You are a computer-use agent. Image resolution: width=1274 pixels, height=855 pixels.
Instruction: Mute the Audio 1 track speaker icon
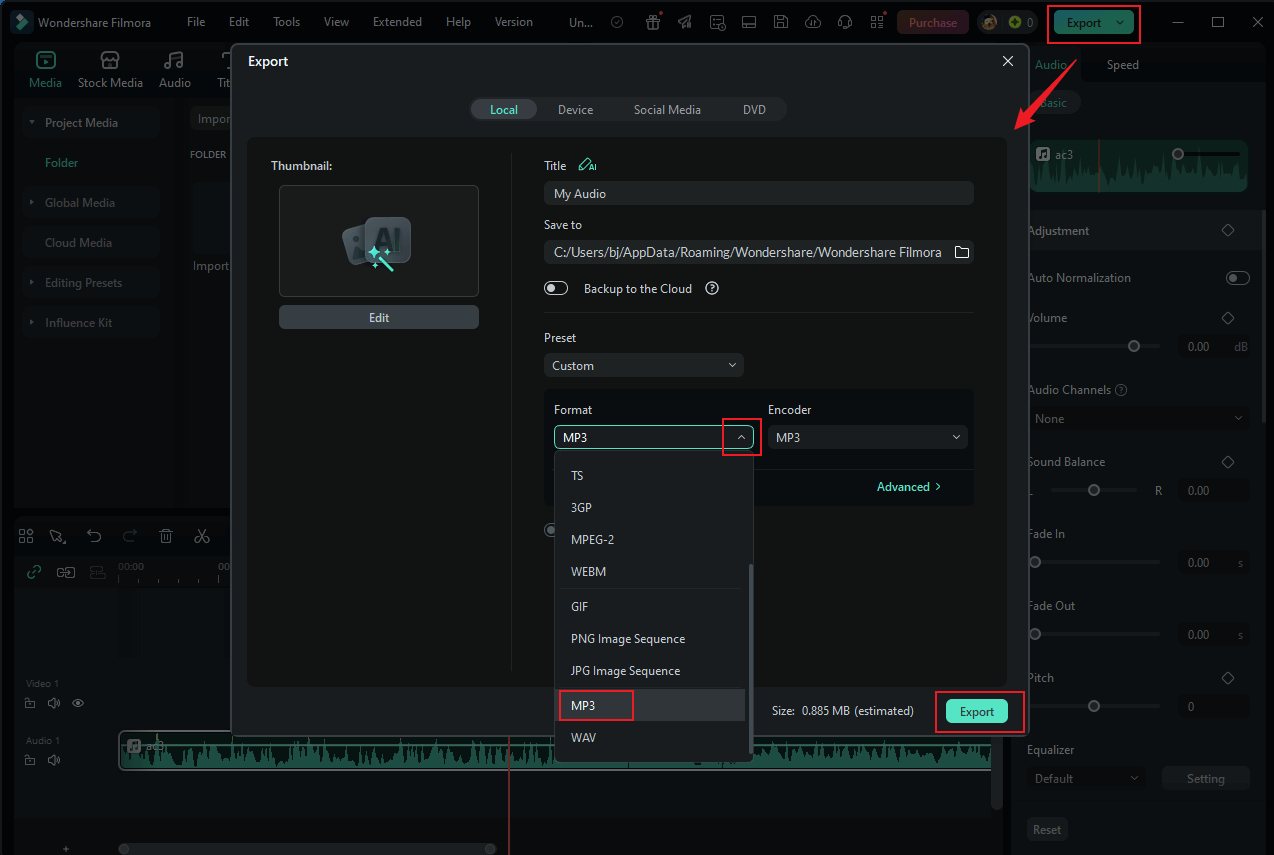53,760
